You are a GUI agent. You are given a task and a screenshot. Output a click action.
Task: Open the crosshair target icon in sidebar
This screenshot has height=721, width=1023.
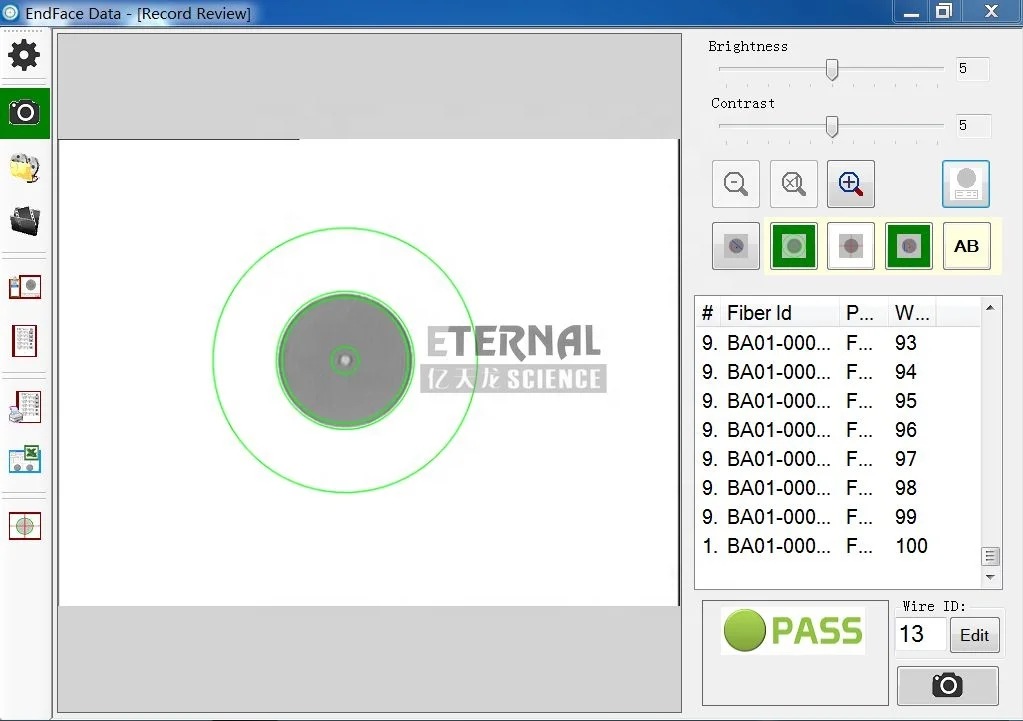(x=24, y=525)
